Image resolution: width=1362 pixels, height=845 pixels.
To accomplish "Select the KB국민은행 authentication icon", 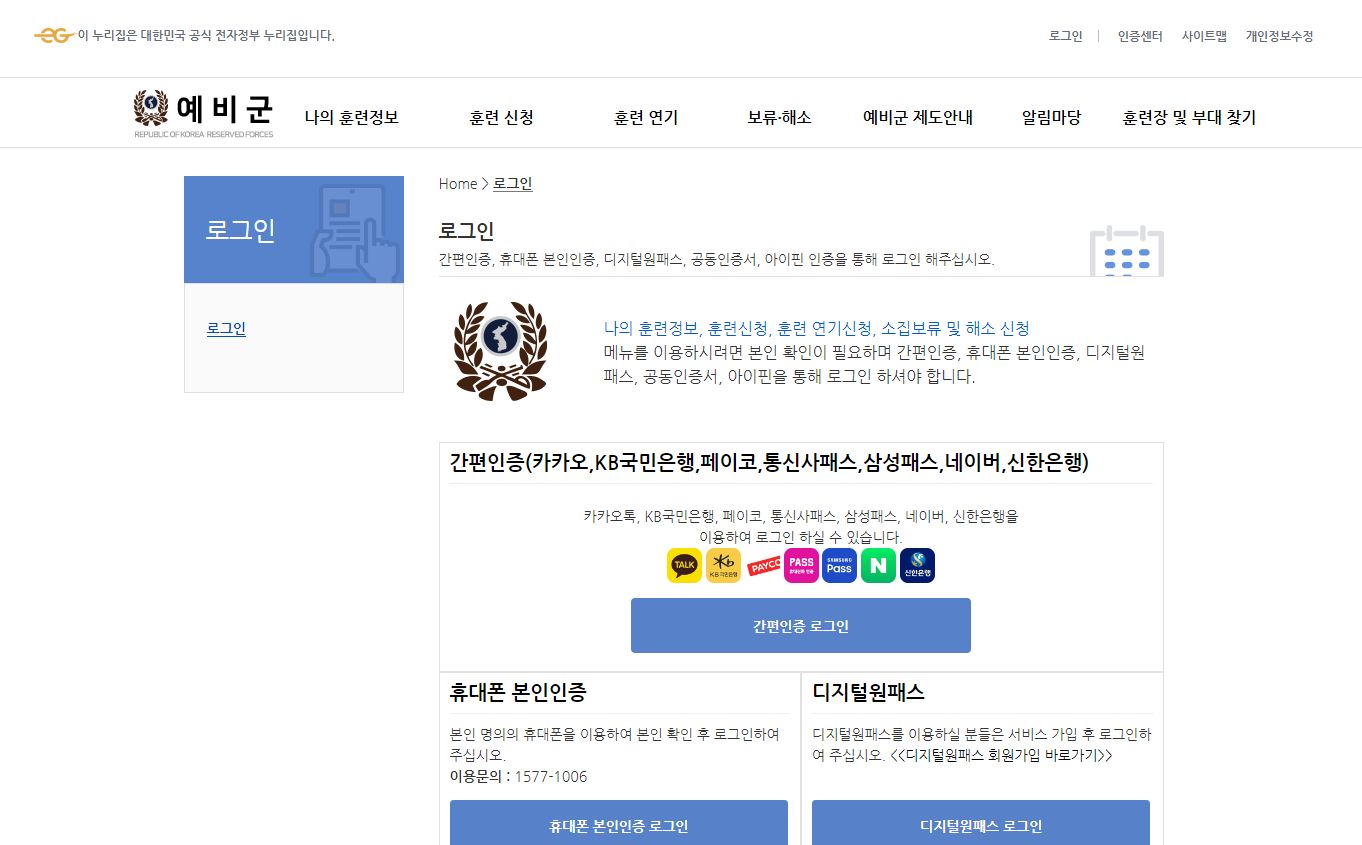I will tap(723, 565).
